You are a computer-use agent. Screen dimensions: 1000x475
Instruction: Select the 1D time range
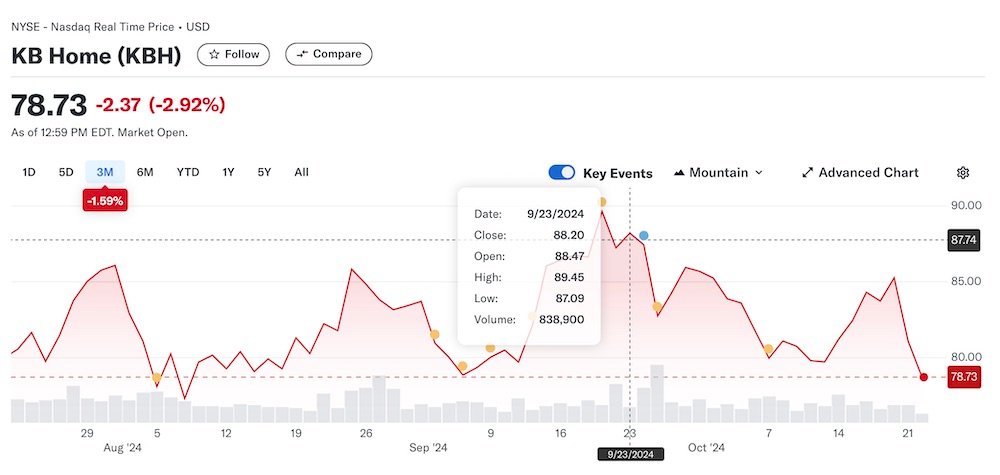29,172
